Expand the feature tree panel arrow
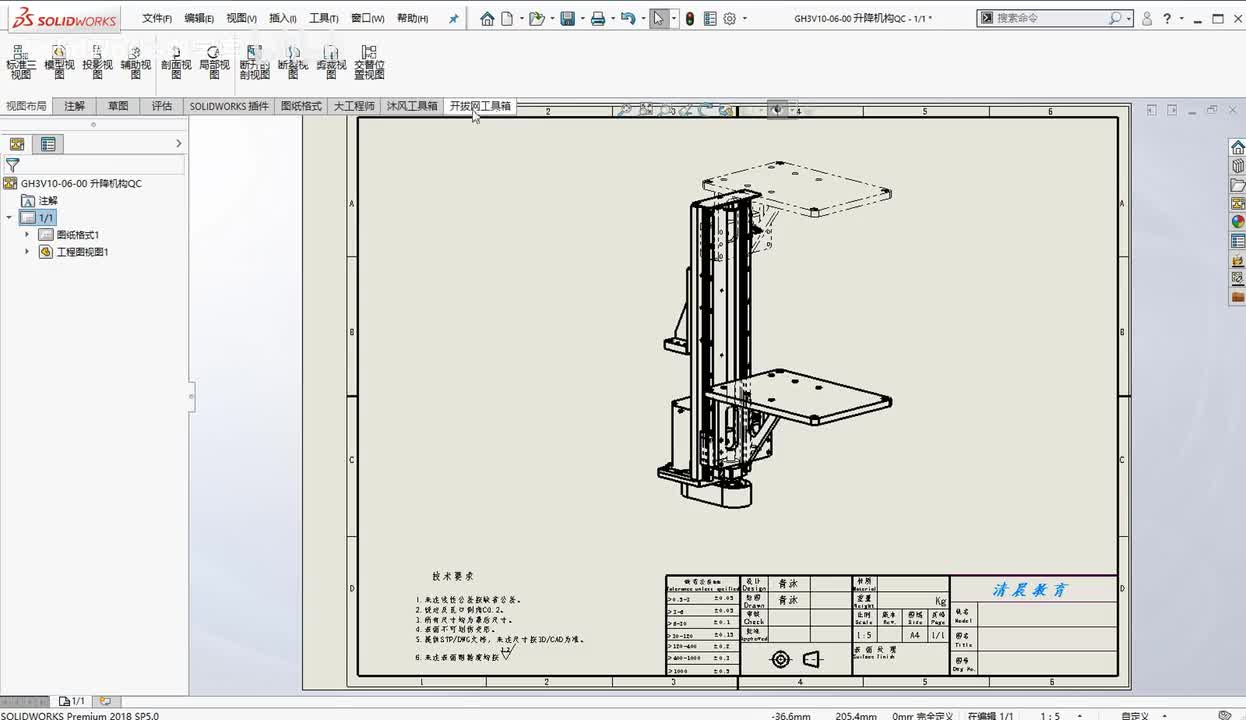The width and height of the screenshot is (1246, 720). pos(179,144)
